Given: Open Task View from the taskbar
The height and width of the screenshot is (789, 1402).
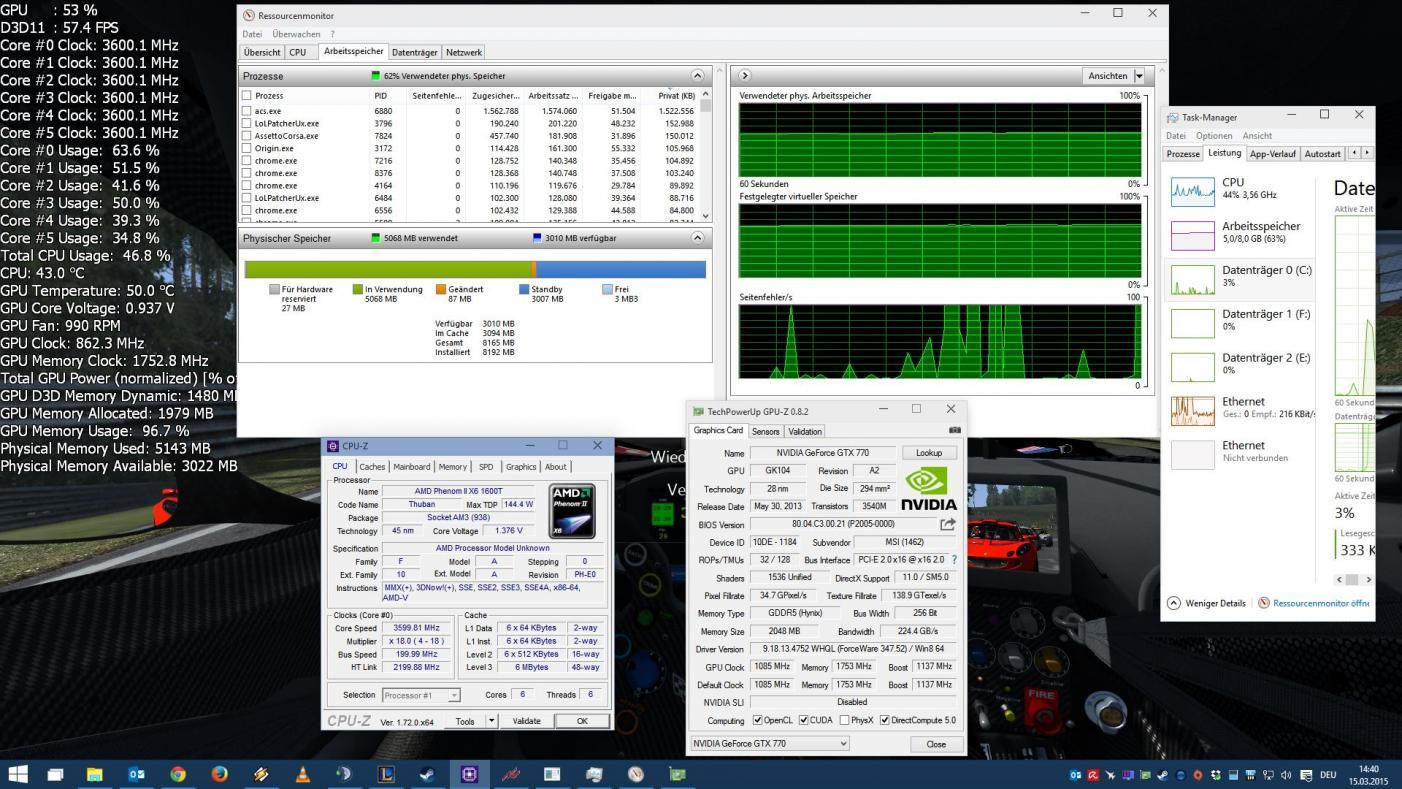Looking at the screenshot, I should click(56, 774).
